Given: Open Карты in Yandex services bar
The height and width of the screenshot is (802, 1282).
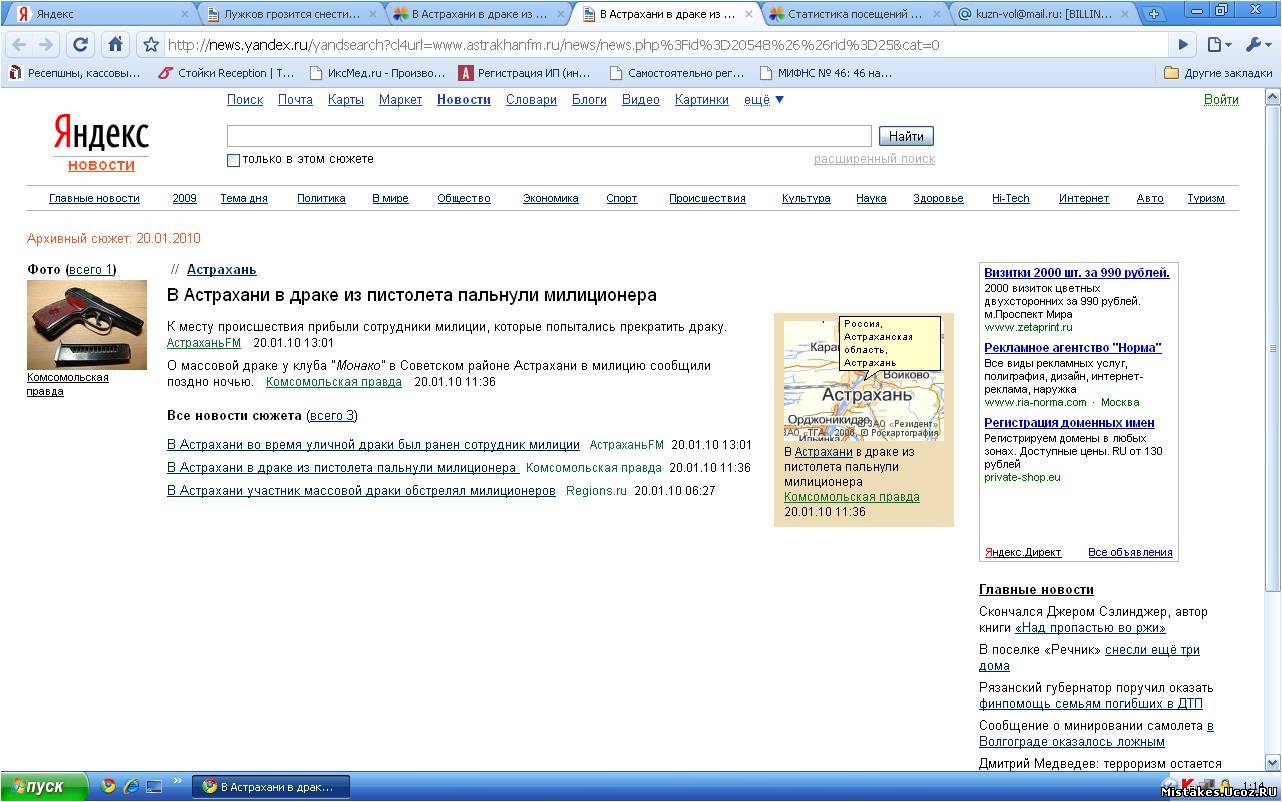Looking at the screenshot, I should coord(345,99).
